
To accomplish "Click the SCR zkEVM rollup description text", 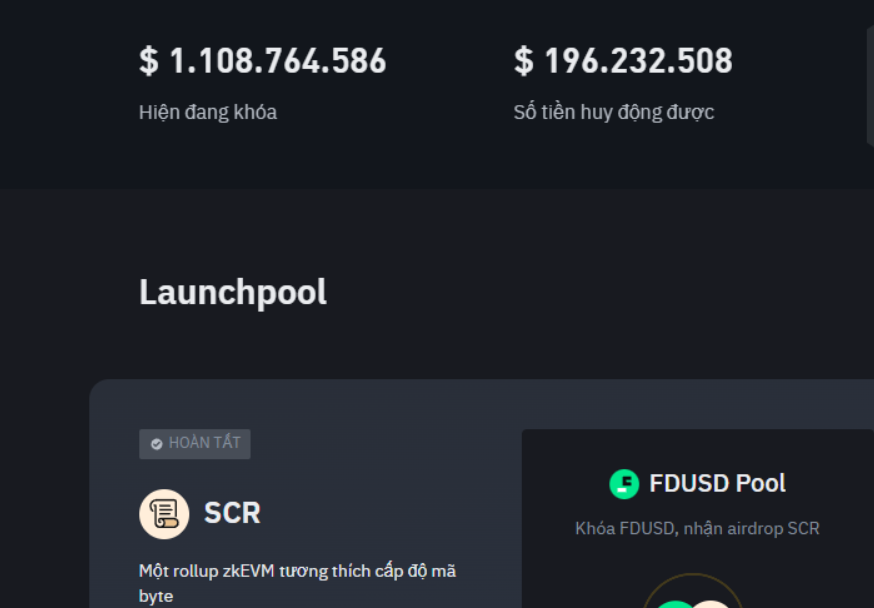I will tap(297, 583).
